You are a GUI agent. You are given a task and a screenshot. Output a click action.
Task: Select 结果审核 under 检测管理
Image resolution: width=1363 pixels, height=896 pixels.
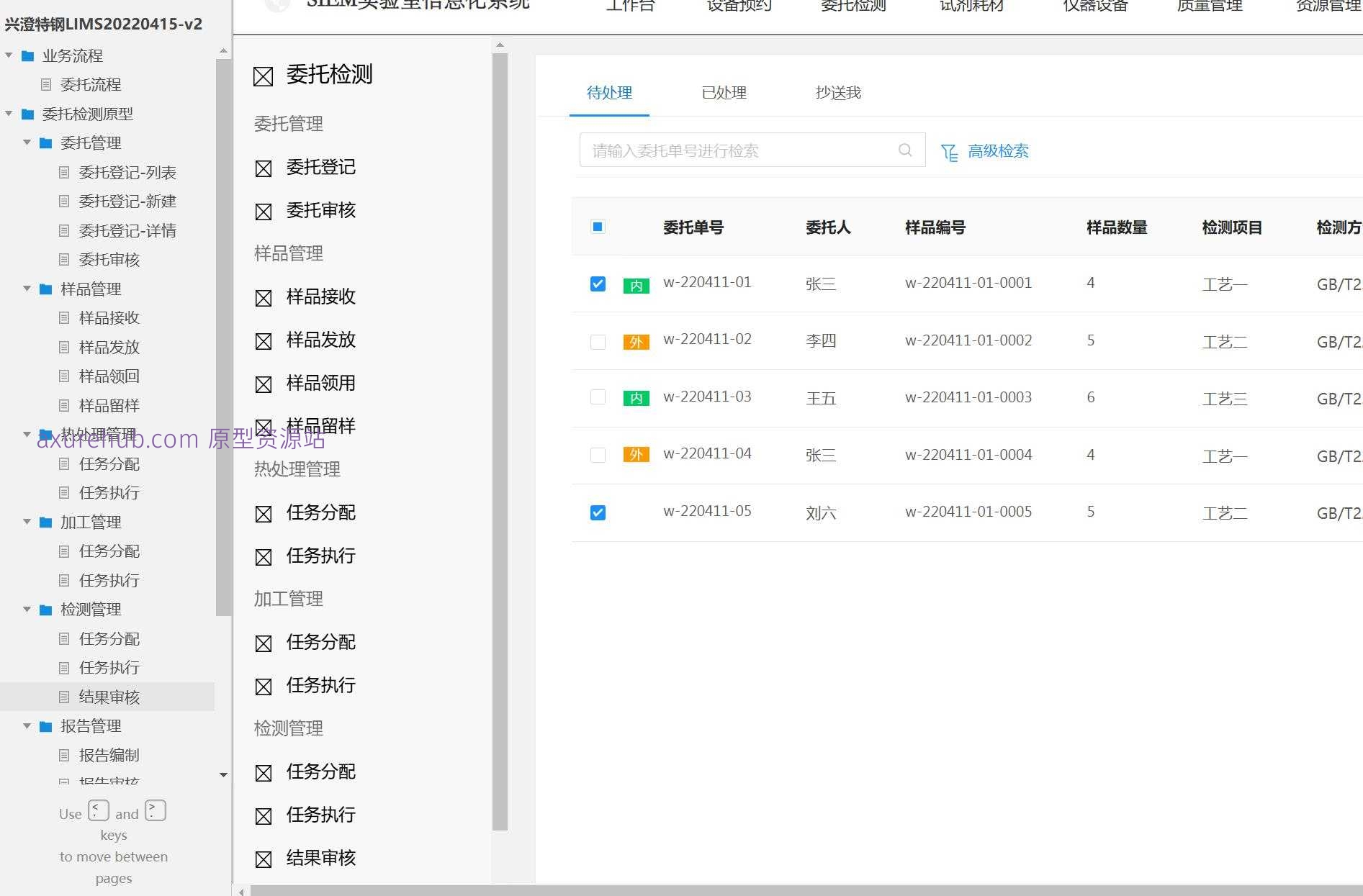pyautogui.click(x=320, y=858)
